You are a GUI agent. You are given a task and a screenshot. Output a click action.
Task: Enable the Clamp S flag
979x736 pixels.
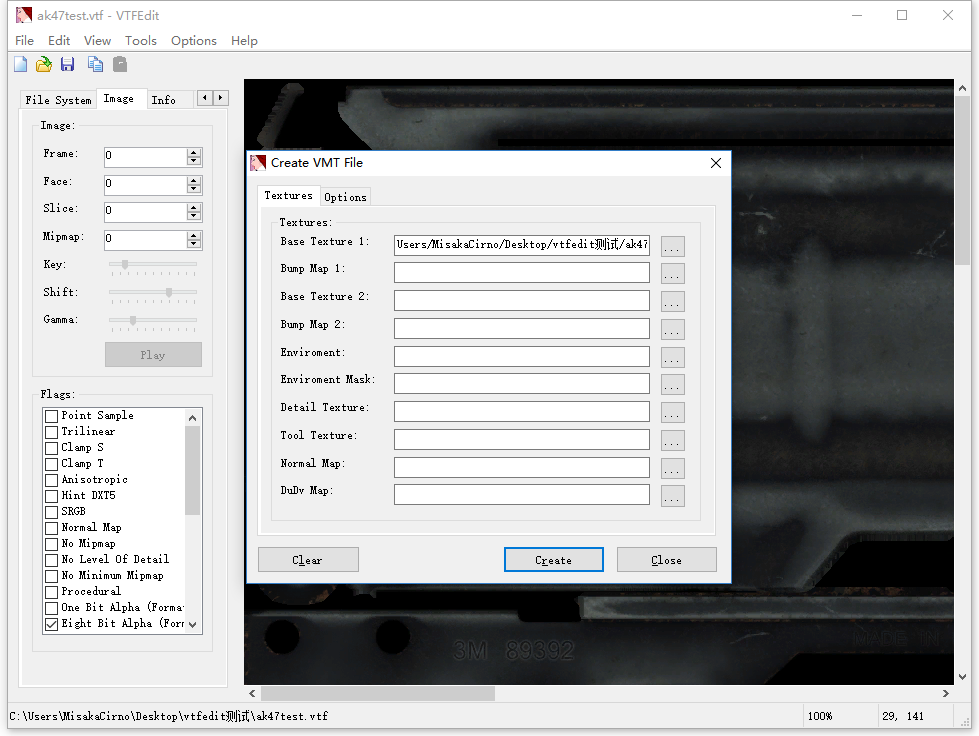point(52,448)
